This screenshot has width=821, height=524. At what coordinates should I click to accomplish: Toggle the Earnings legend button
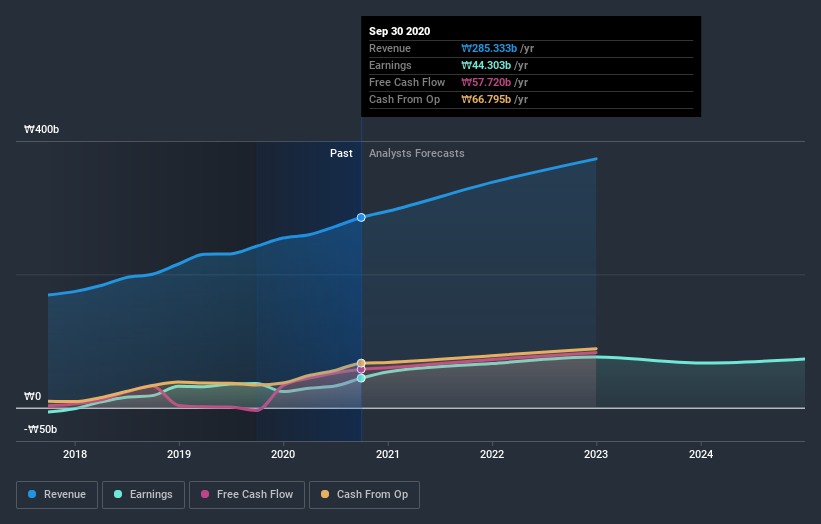pos(143,495)
